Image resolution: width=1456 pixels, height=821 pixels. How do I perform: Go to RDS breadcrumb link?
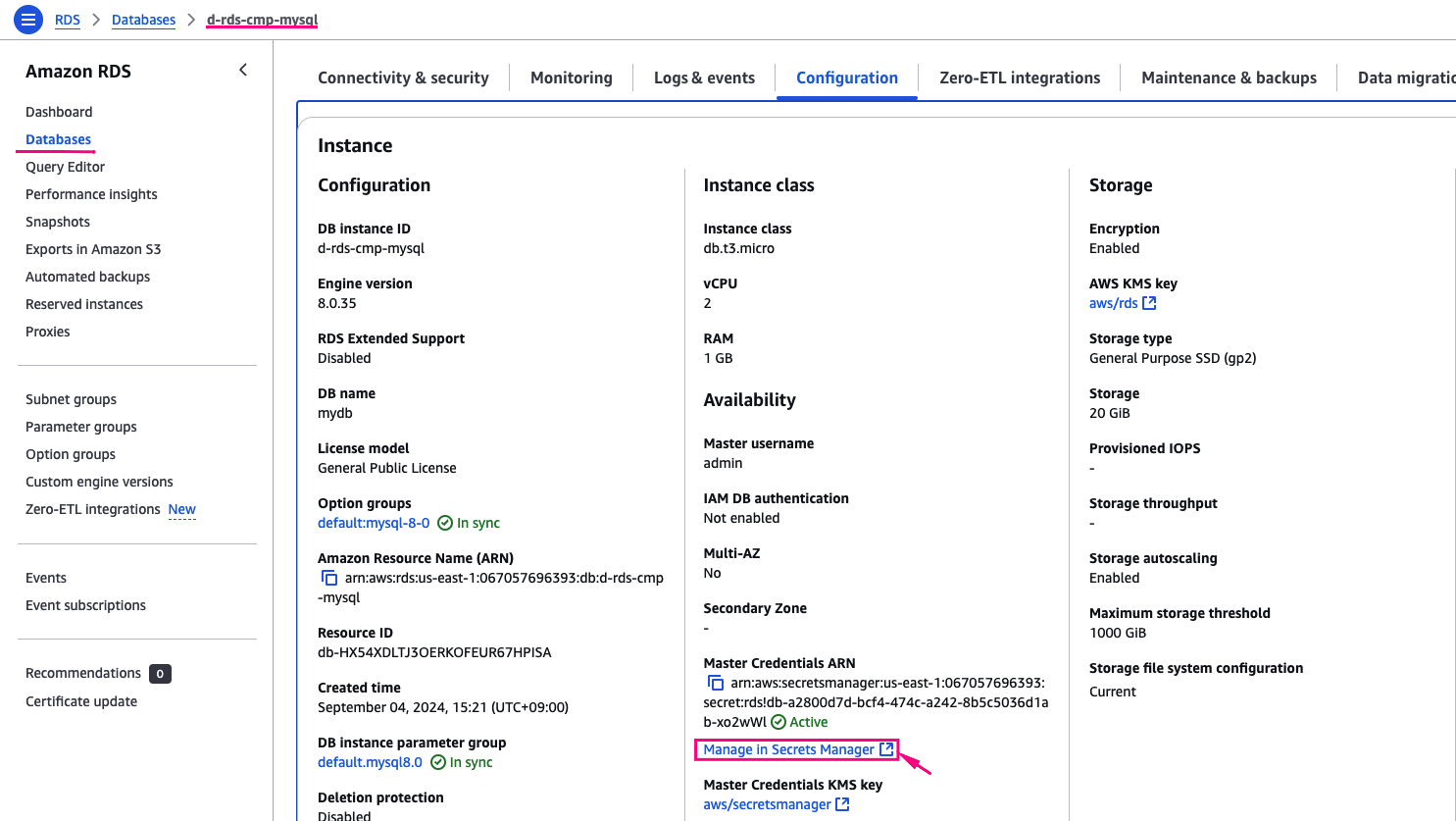(68, 20)
